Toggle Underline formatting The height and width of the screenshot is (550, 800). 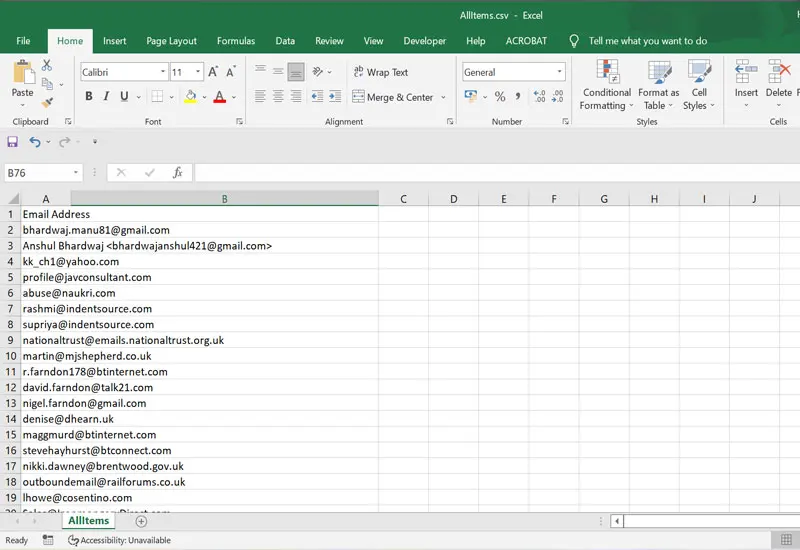point(124,96)
